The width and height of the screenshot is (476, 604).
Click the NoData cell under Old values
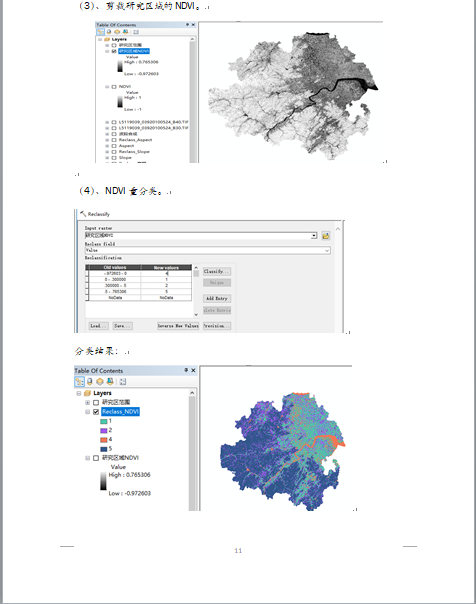tap(115, 298)
